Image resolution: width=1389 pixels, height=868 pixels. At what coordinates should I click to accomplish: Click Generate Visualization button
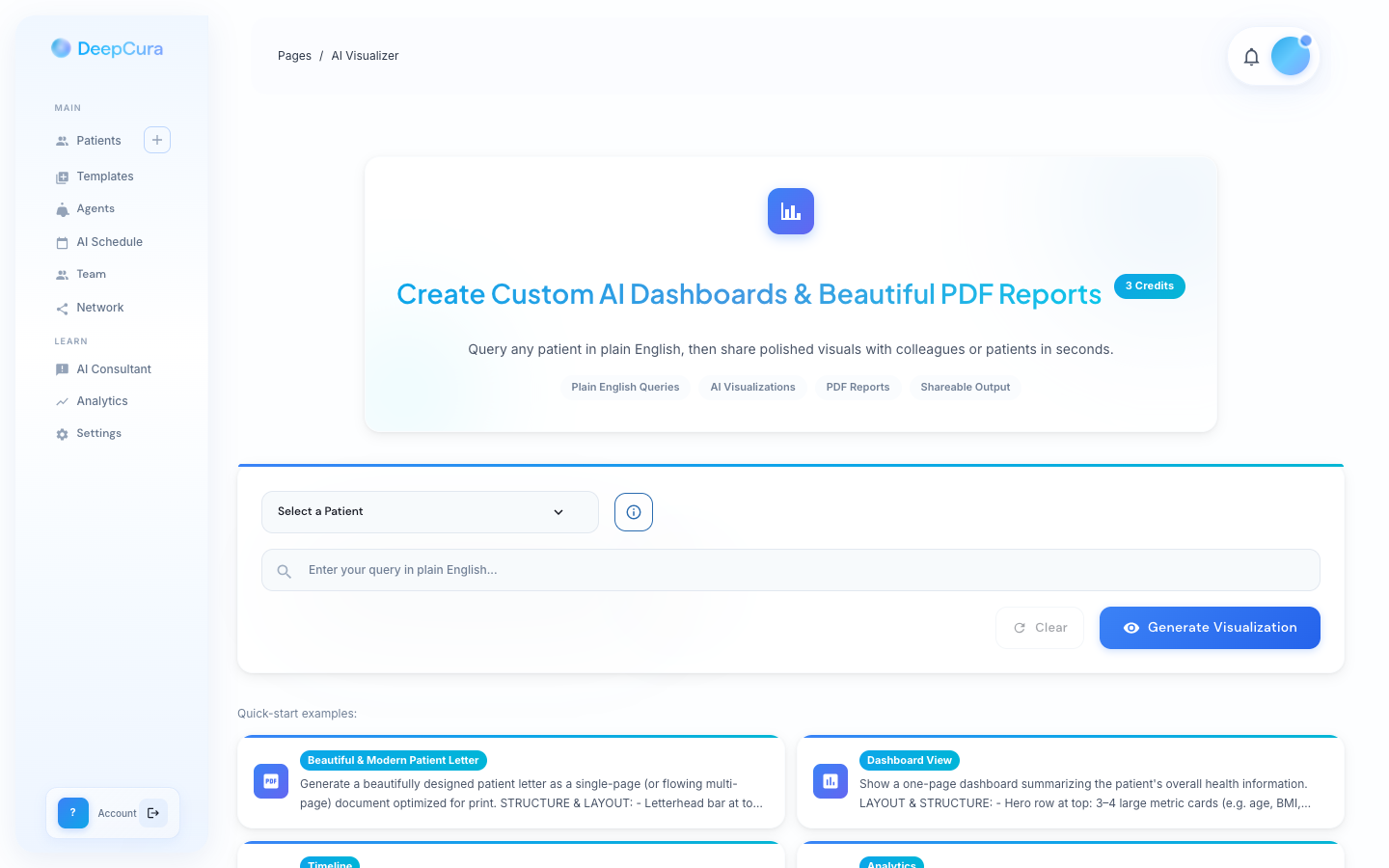tap(1210, 628)
